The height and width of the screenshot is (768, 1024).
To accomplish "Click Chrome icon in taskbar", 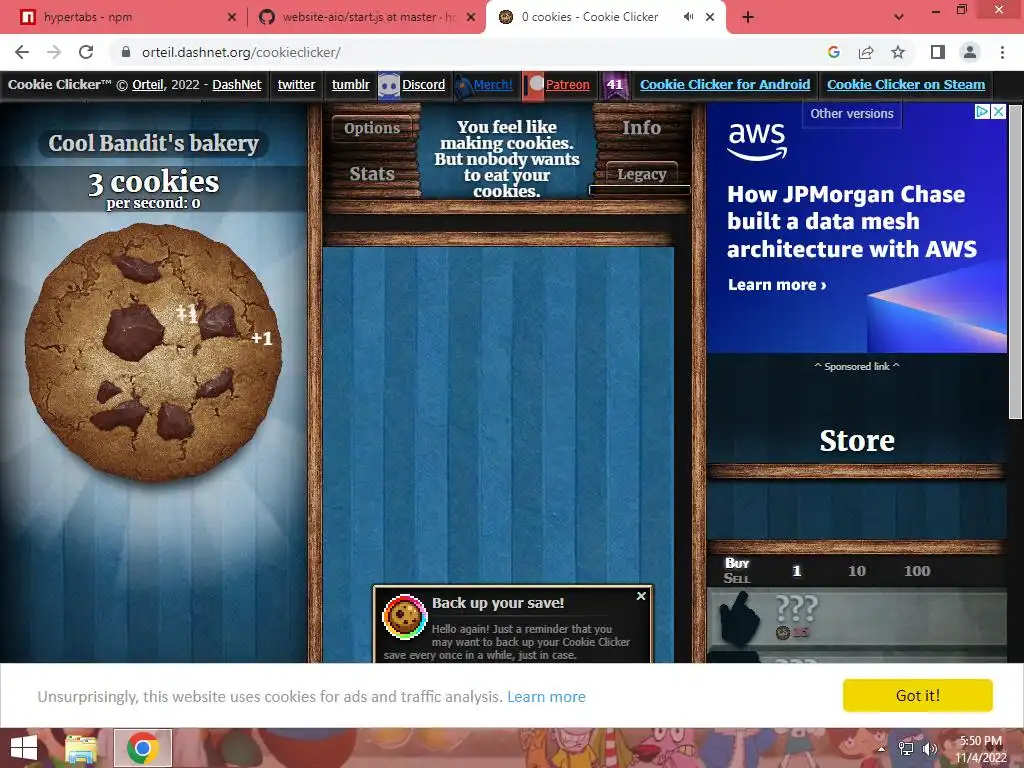I will (143, 748).
